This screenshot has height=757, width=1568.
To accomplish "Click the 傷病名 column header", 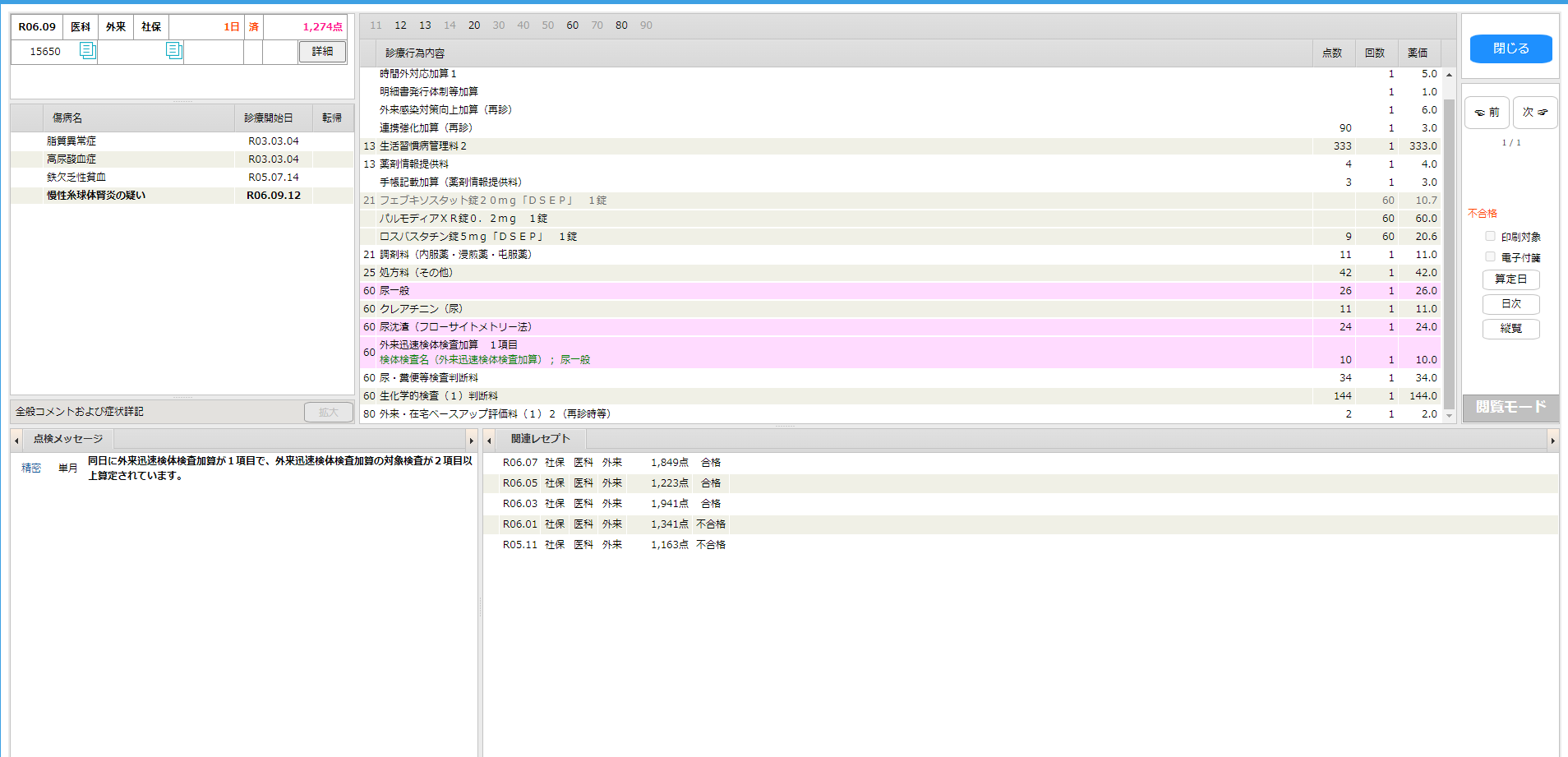I will point(138,118).
